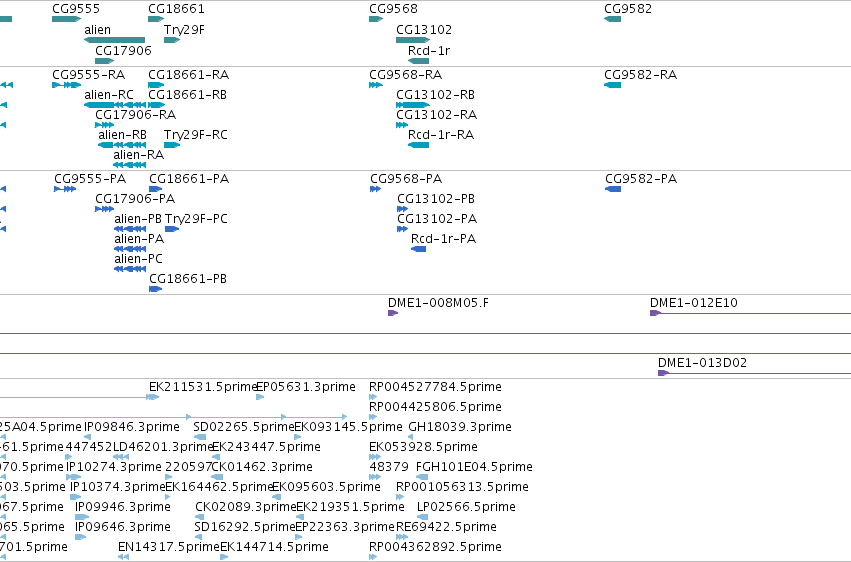Click the Try29F gene label
This screenshot has height=562, width=851.
click(185, 30)
